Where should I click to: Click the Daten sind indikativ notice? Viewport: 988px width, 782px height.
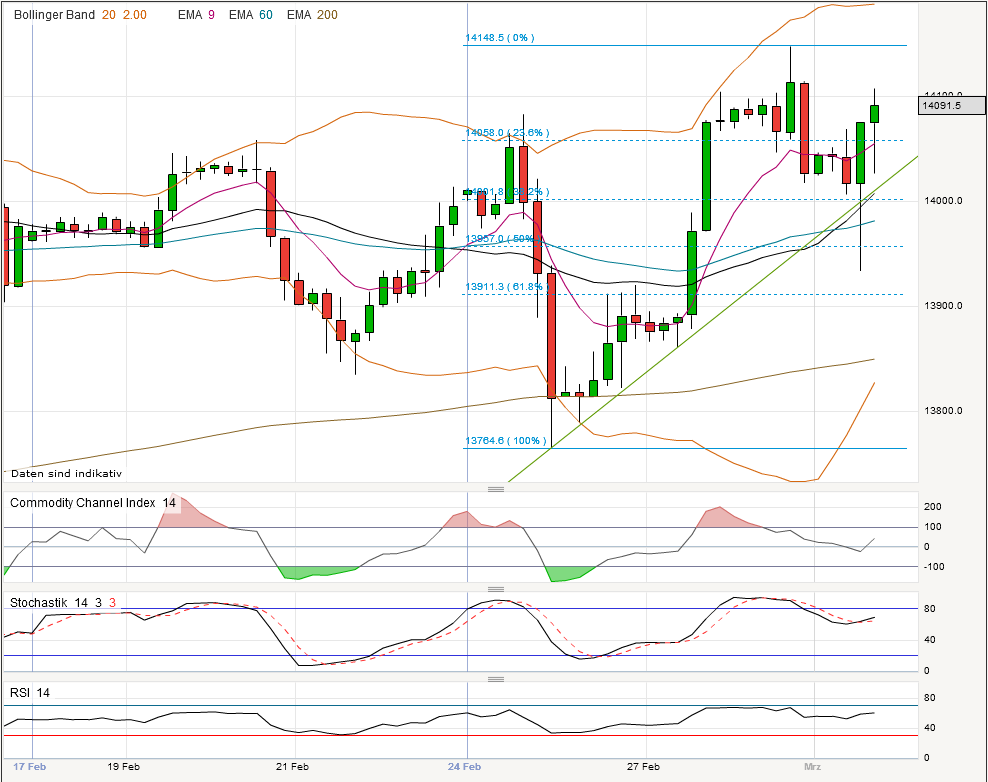66,473
